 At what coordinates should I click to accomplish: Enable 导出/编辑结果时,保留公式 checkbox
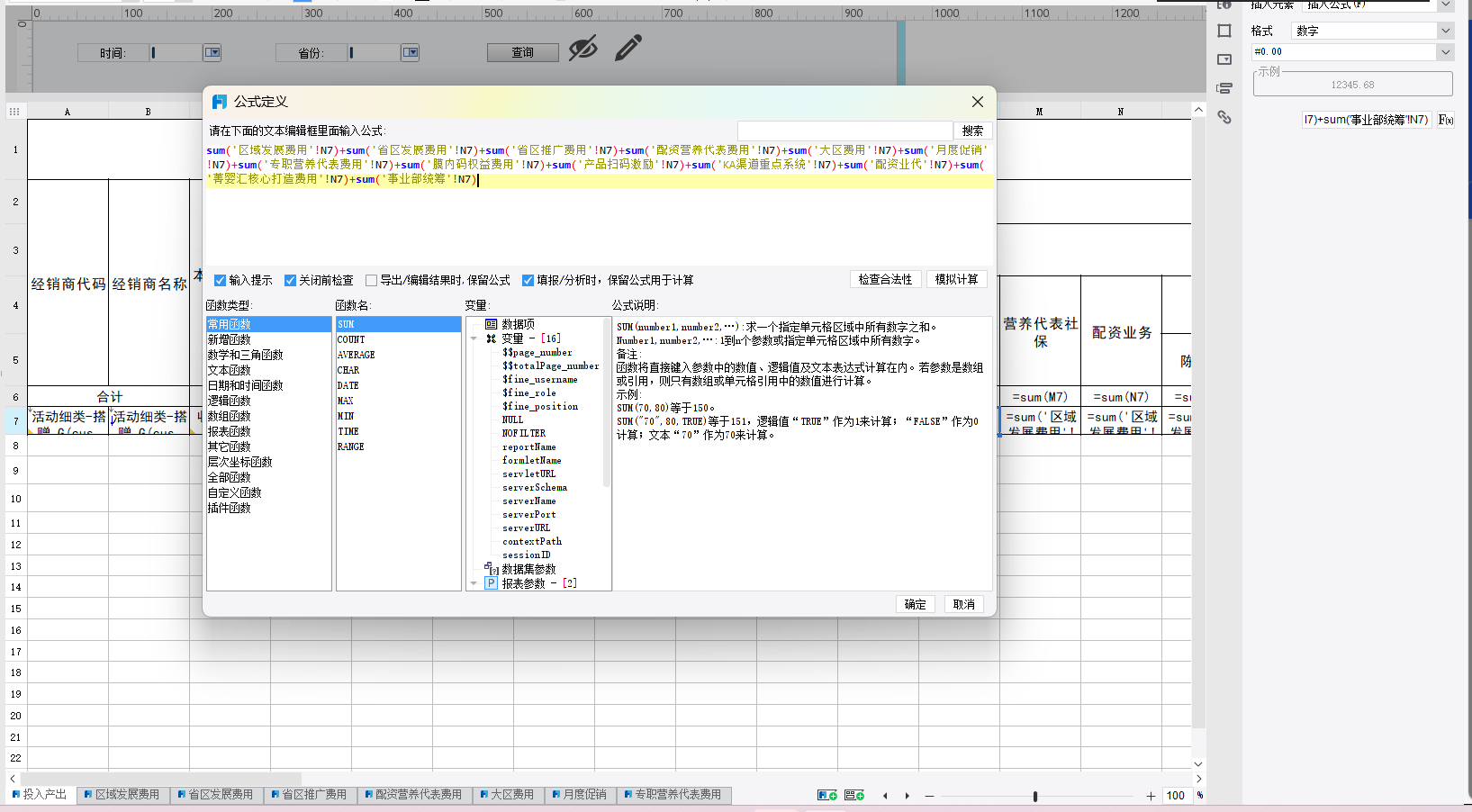coord(371,280)
